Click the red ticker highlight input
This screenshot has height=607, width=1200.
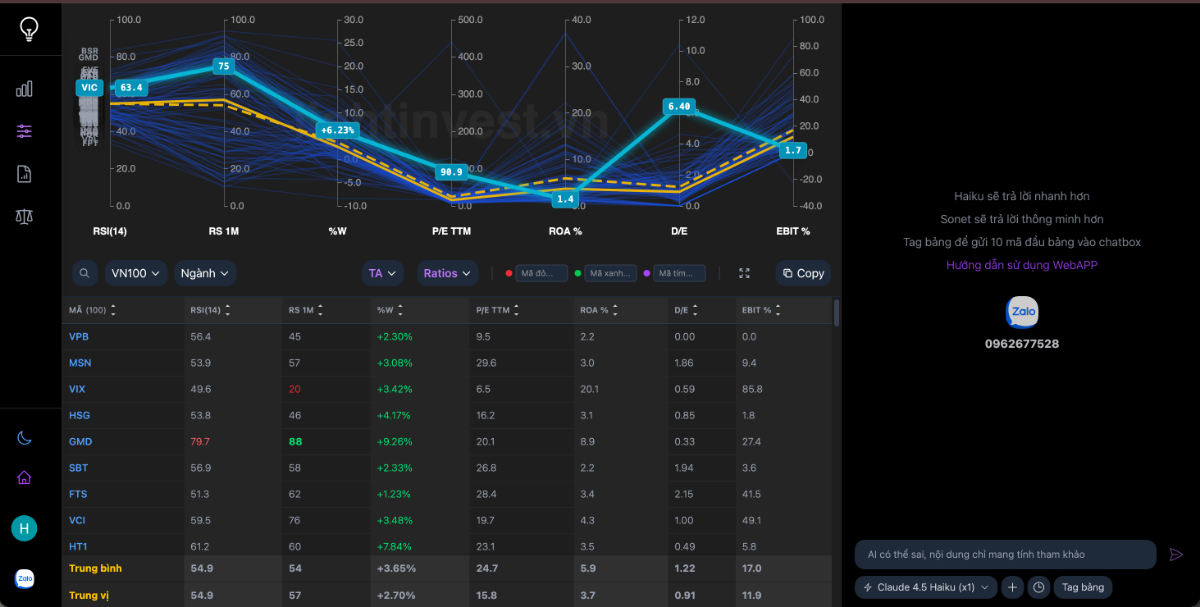click(x=543, y=273)
